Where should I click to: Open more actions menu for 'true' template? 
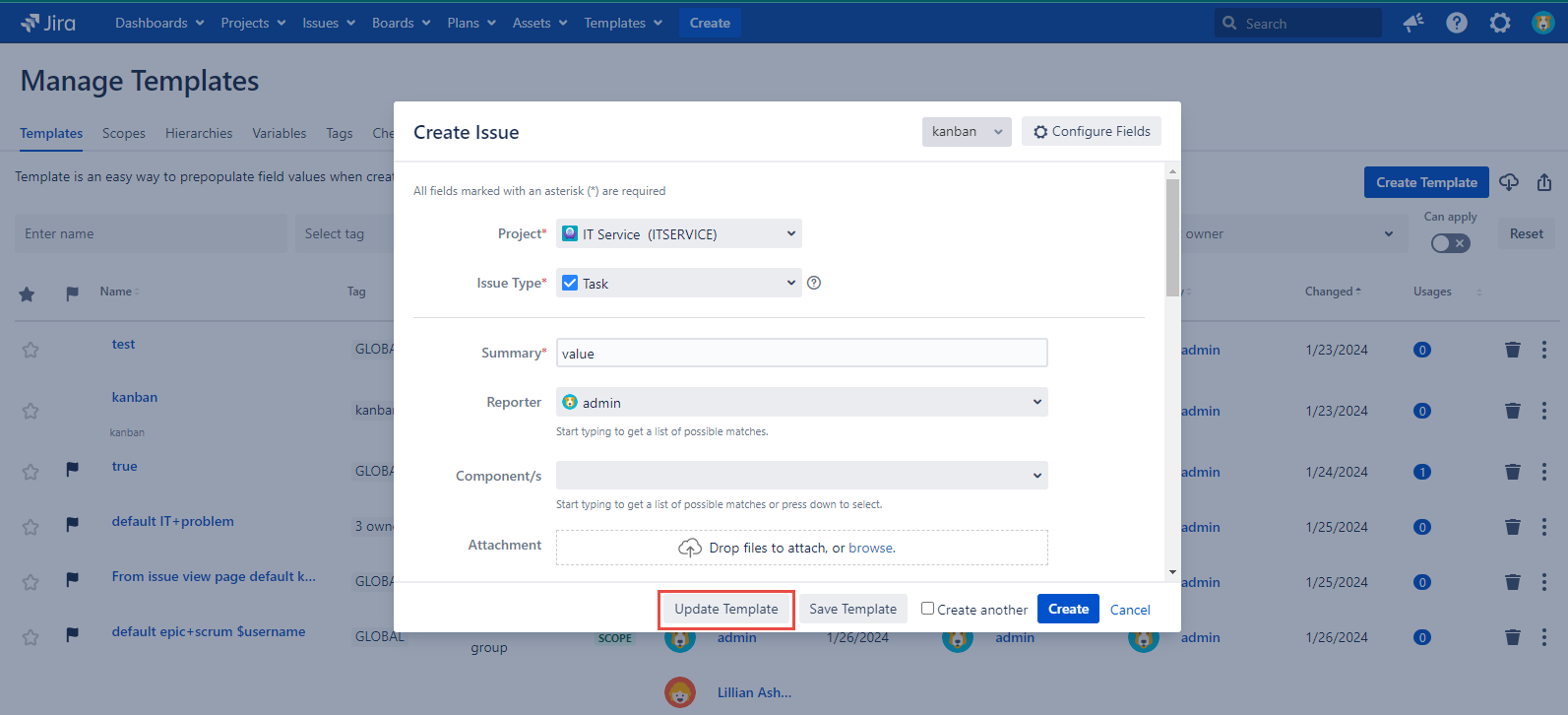(1544, 472)
